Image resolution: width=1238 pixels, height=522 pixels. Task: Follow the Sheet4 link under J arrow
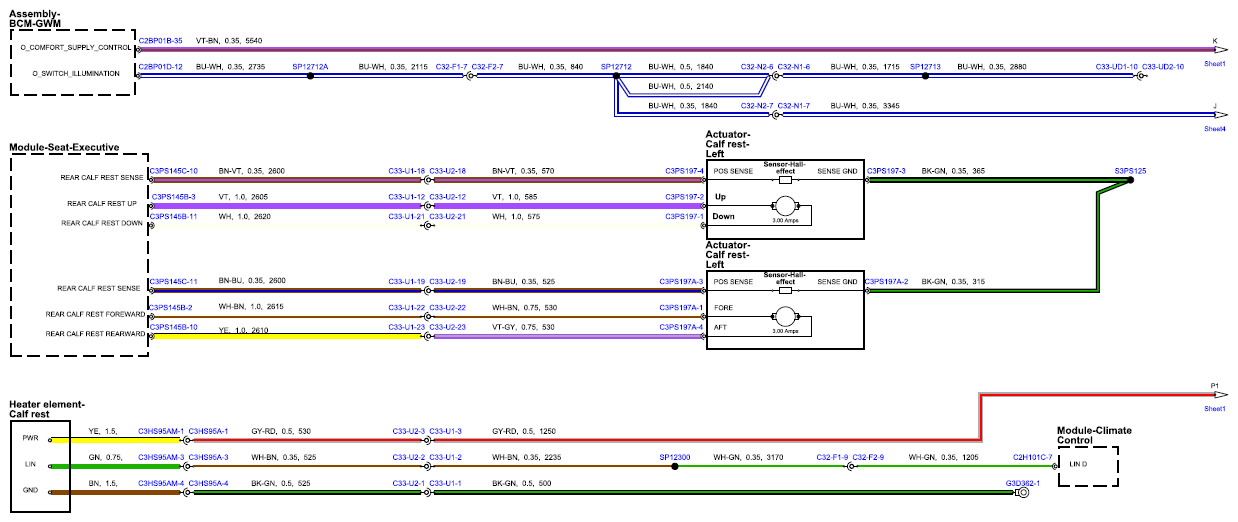pyautogui.click(x=1215, y=129)
